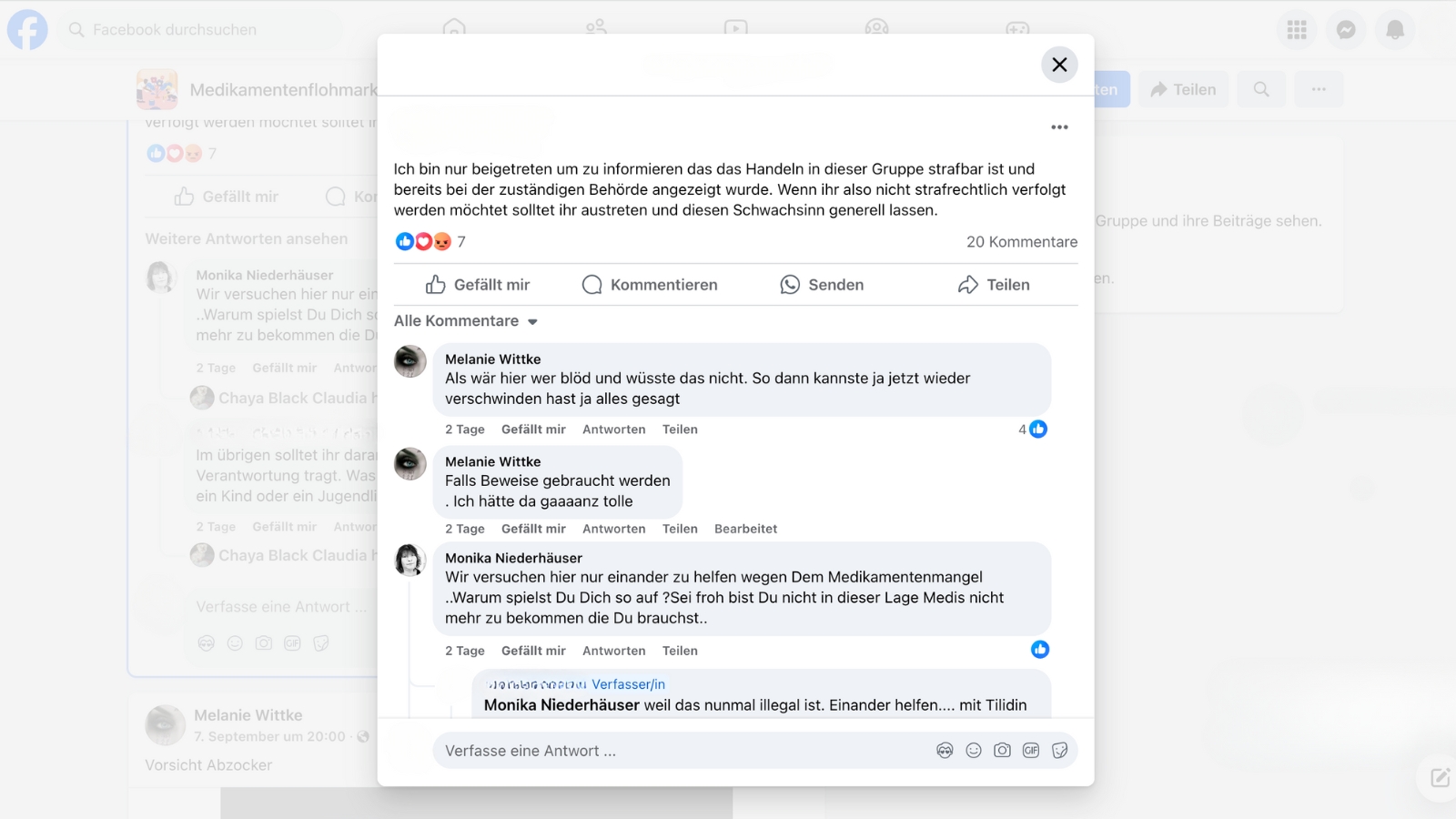Like Melanie Wittke's first comment
Viewport: 1456px width, 819px height.
point(533,430)
